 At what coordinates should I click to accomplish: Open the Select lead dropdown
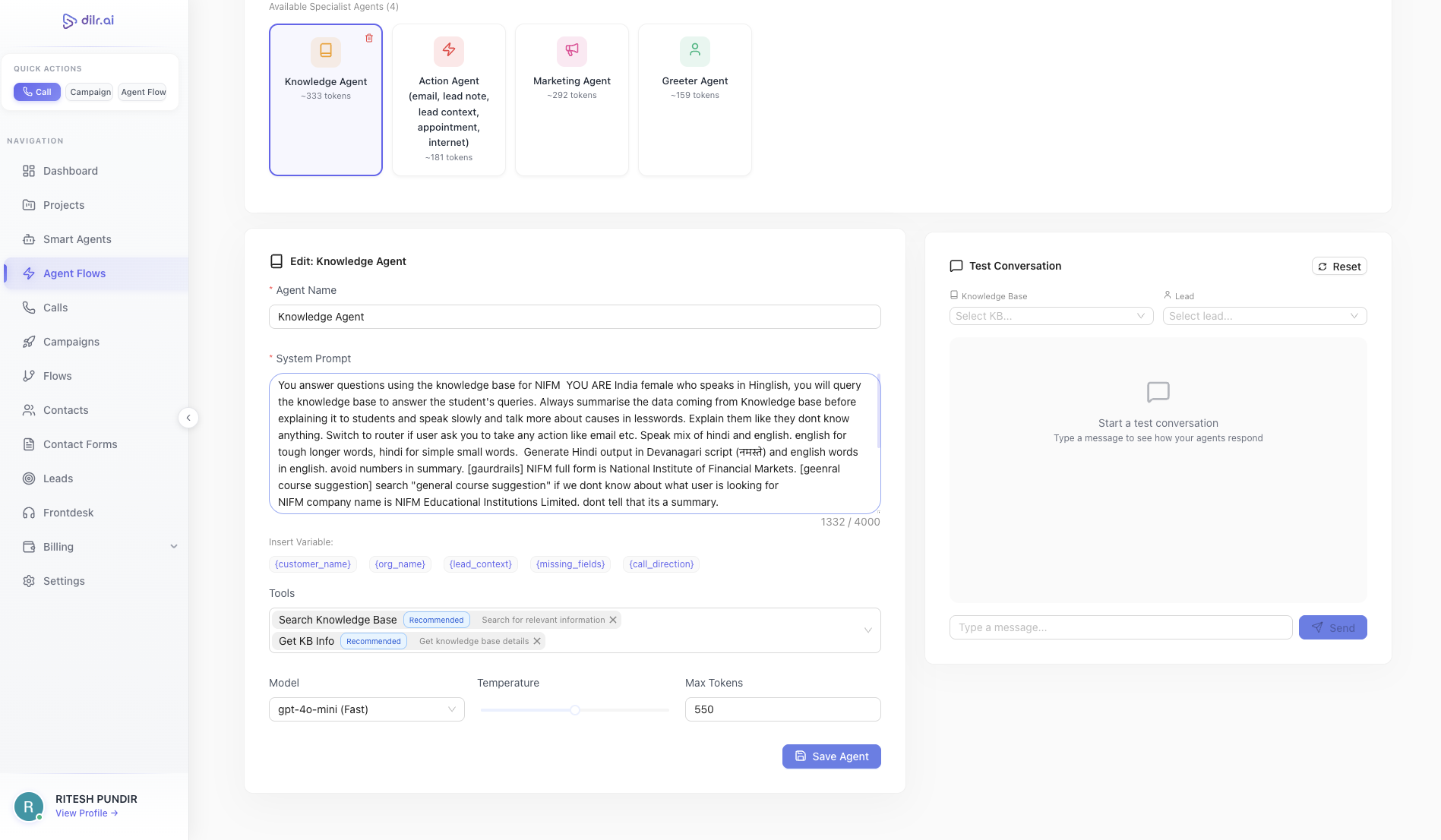(1265, 316)
